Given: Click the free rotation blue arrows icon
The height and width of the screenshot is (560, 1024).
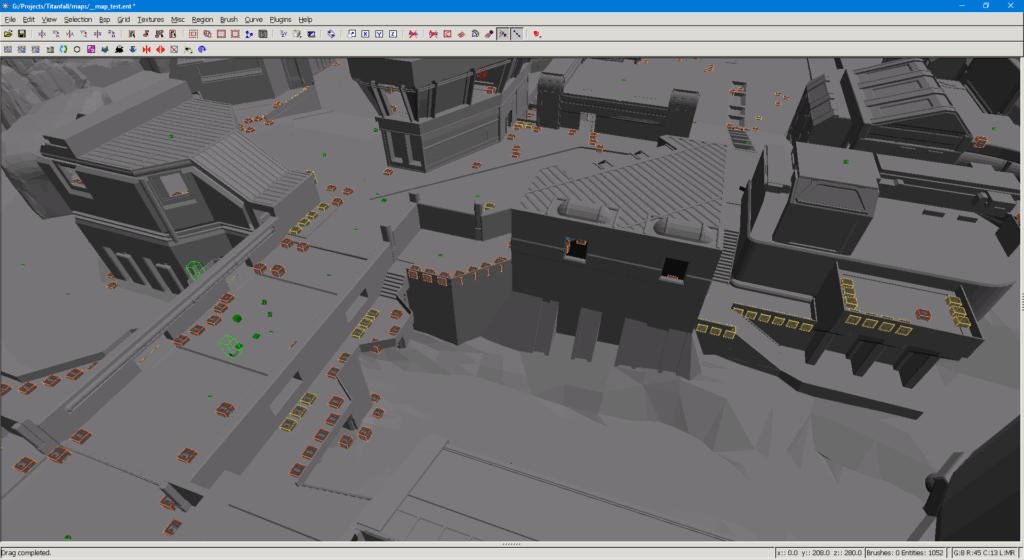Looking at the screenshot, I should [331, 34].
